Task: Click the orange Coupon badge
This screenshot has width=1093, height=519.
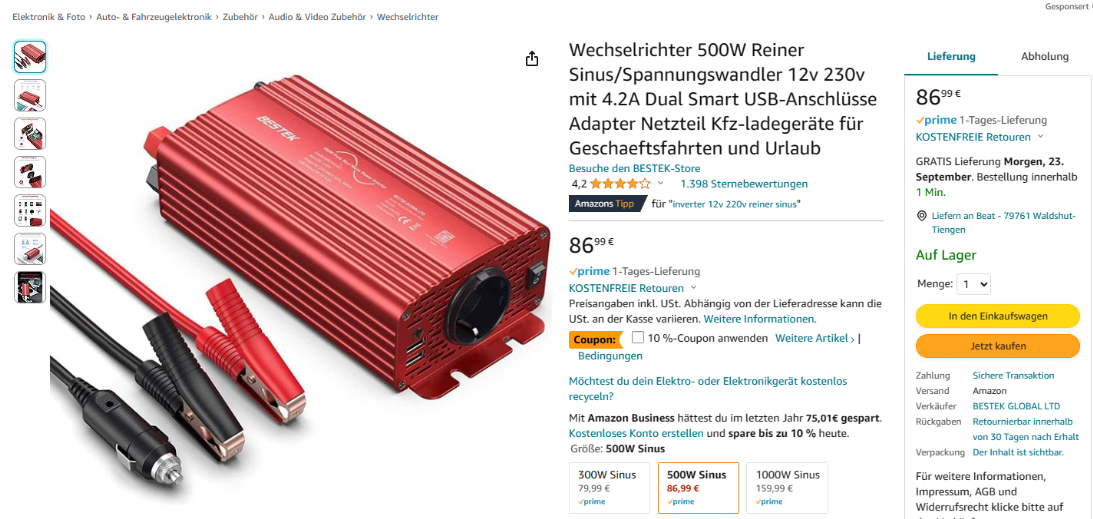Action: [x=597, y=339]
